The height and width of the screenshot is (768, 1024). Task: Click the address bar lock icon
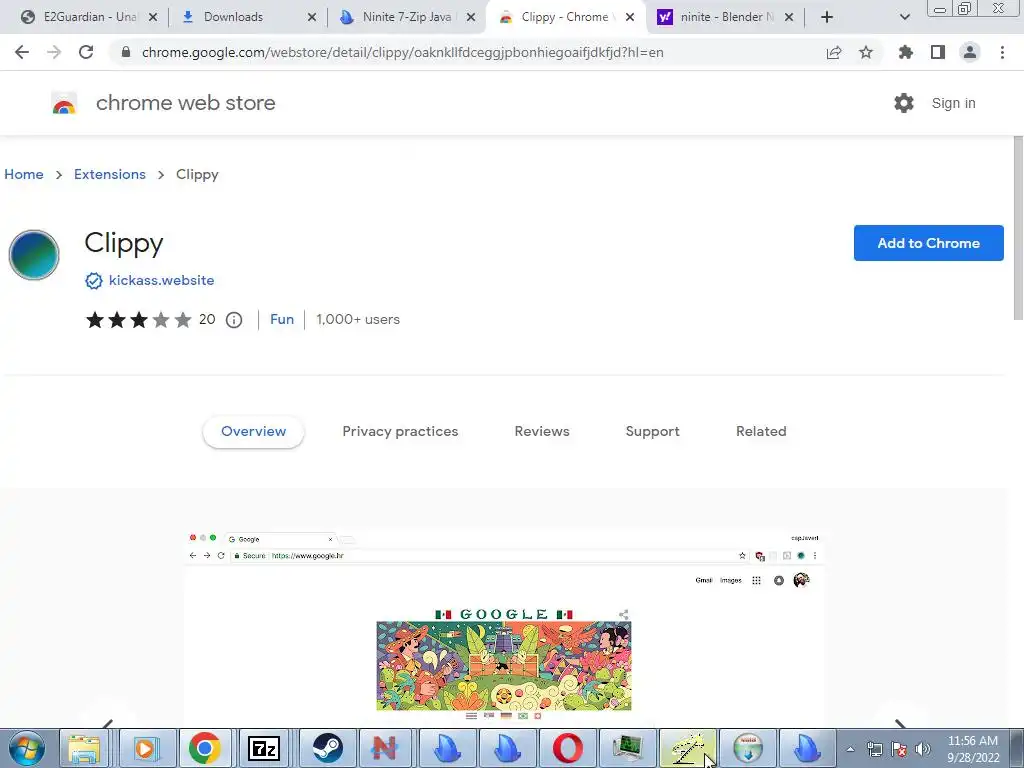[x=126, y=52]
